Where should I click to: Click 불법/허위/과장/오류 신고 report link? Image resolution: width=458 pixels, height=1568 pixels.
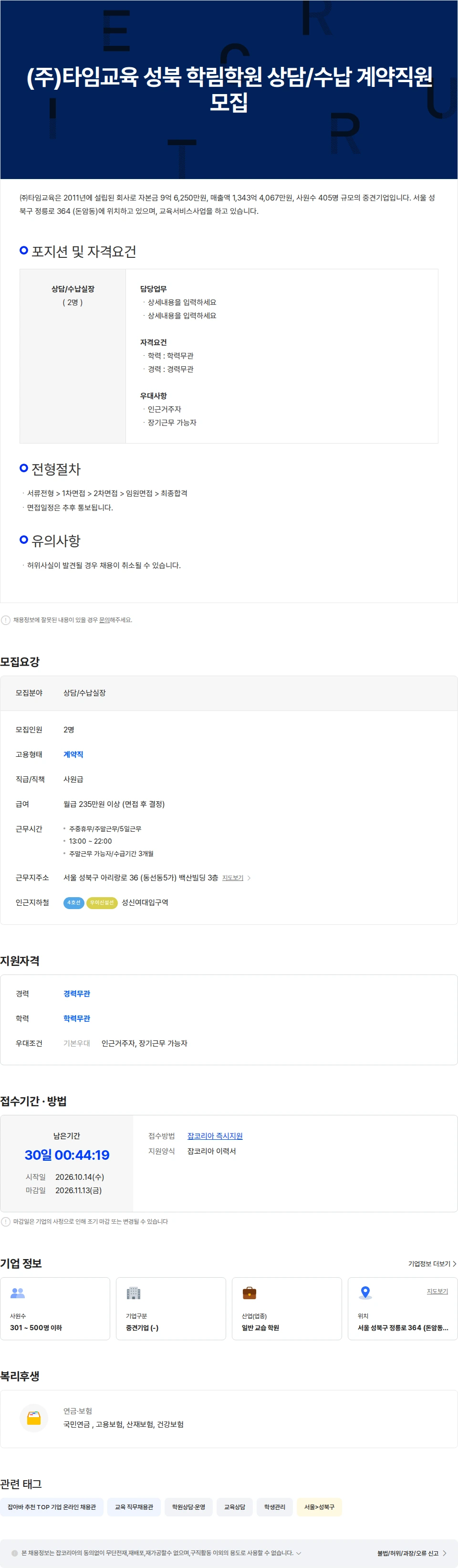pos(412,1553)
